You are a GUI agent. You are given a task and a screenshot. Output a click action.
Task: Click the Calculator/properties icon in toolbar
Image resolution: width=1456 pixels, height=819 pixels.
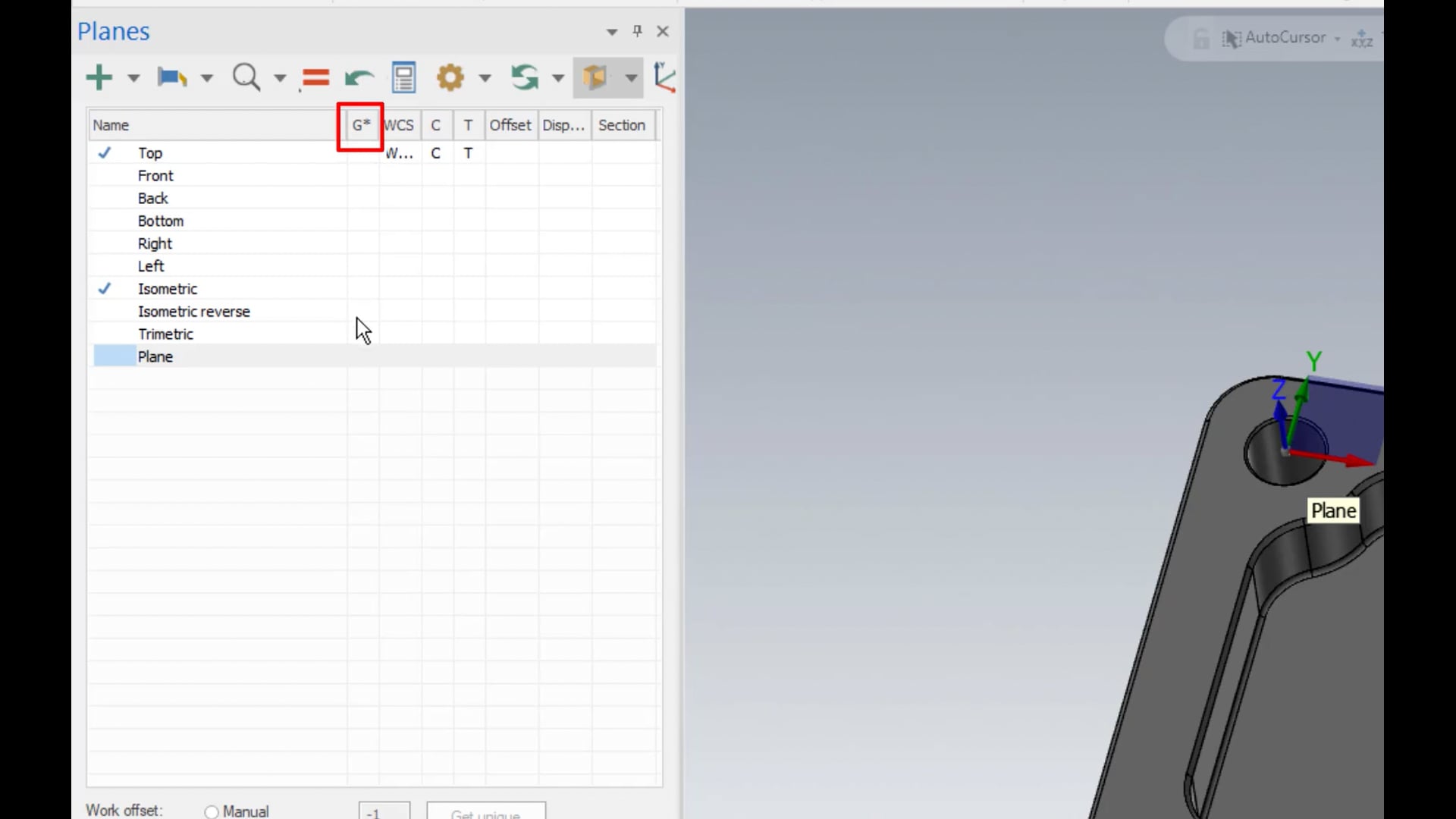click(x=405, y=77)
